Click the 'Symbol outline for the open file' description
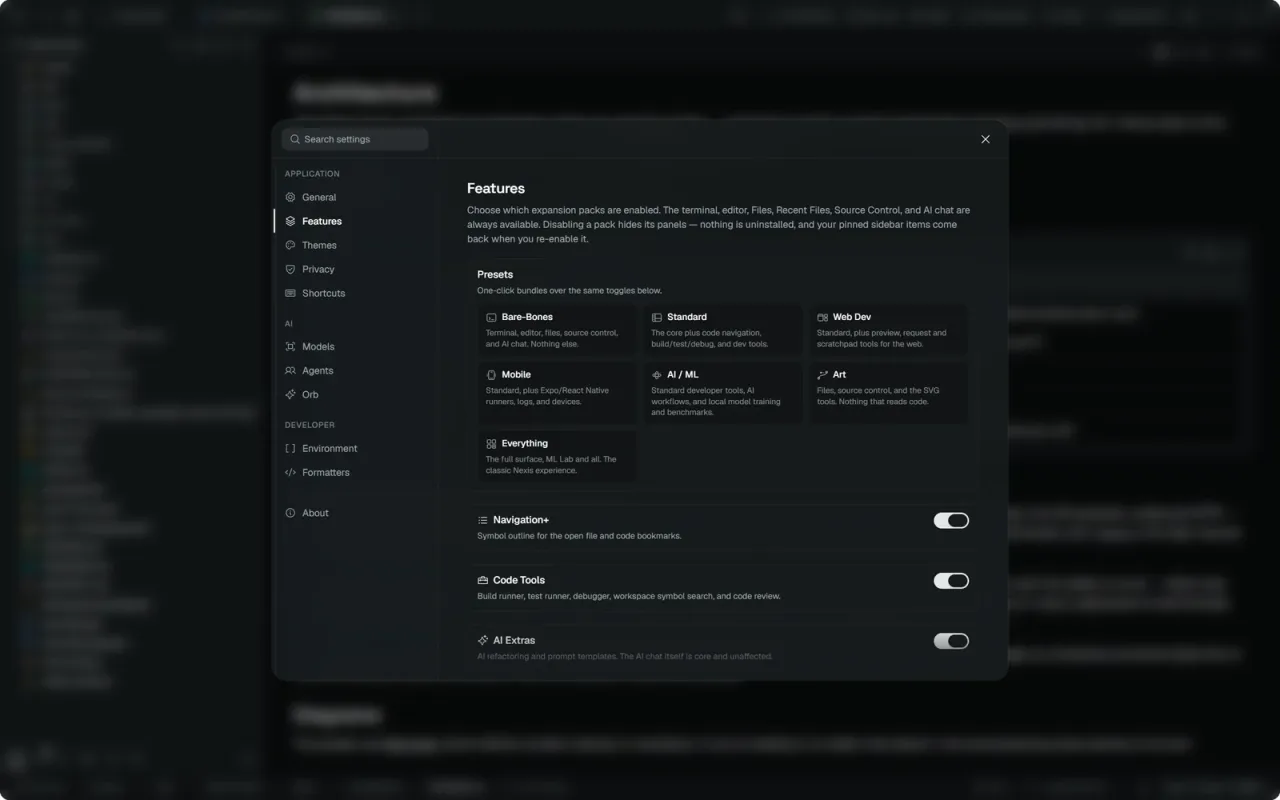 pyautogui.click(x=579, y=536)
